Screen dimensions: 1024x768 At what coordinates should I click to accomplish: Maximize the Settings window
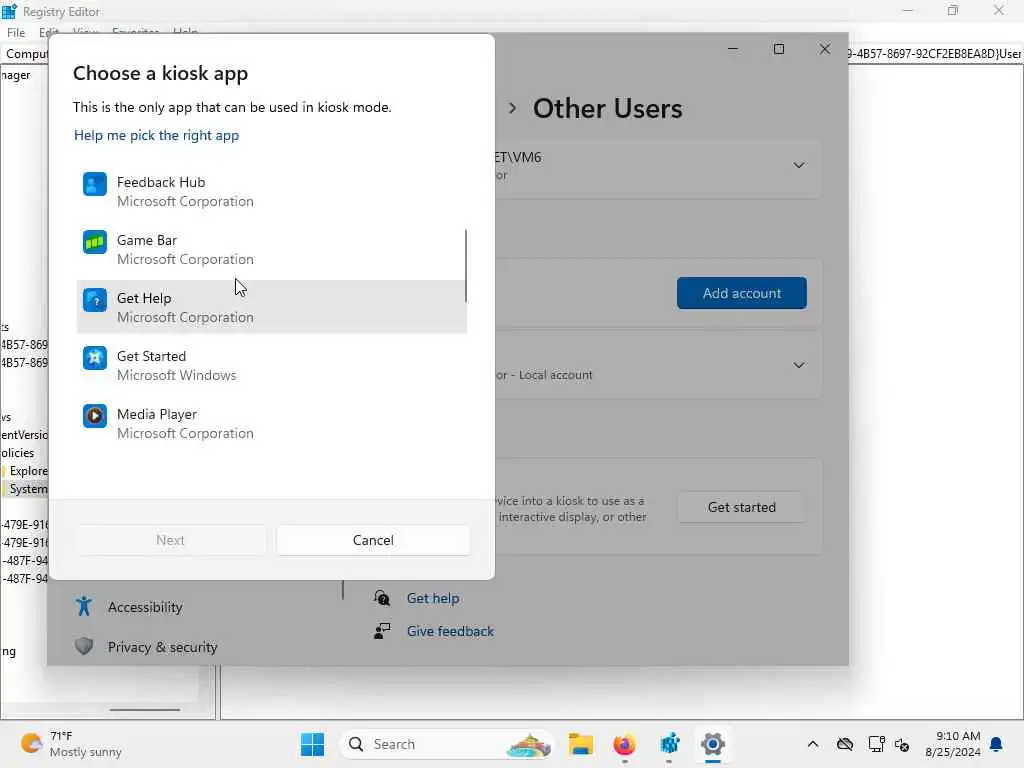778,49
